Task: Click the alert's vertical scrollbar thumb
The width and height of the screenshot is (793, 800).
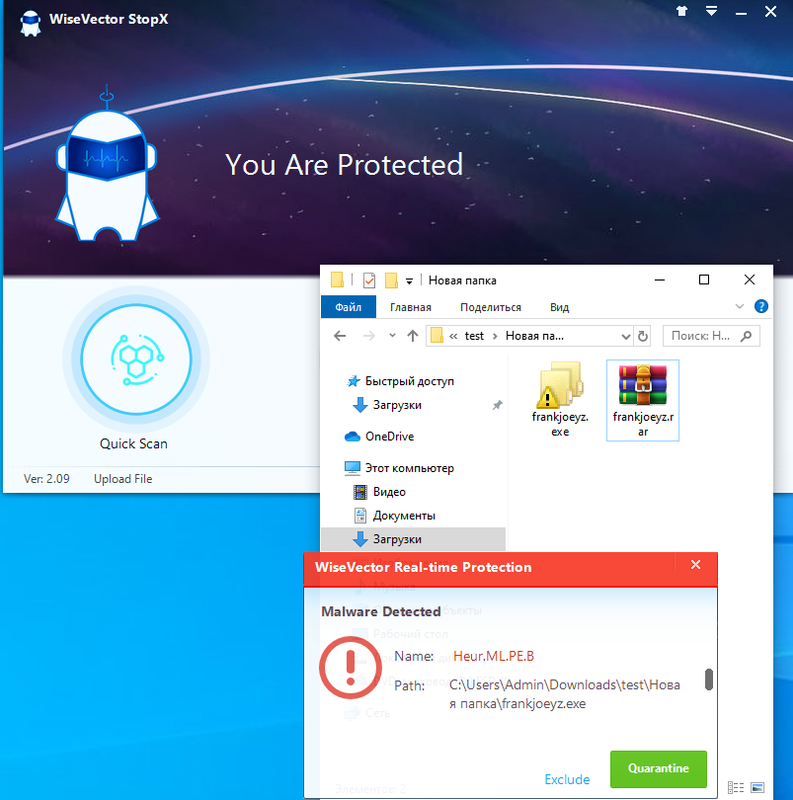Action: [x=708, y=679]
